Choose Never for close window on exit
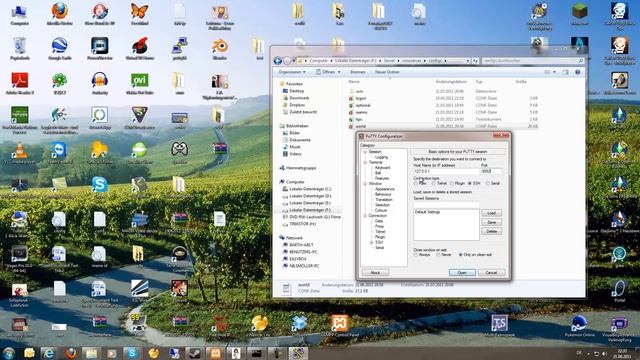The width and height of the screenshot is (640, 360). (438, 255)
